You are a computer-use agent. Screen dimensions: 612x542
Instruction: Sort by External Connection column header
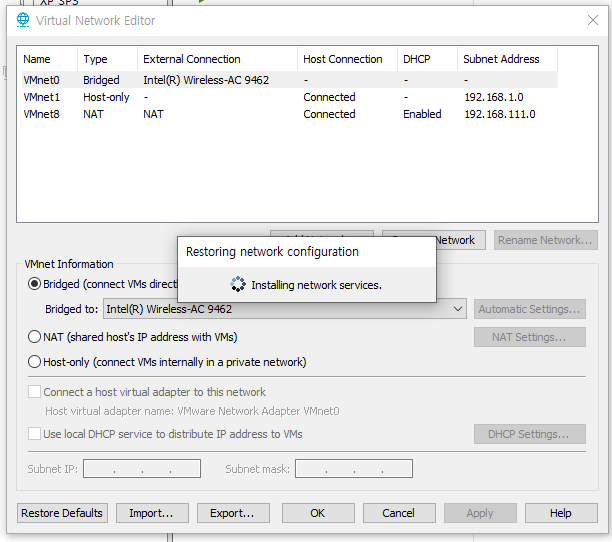click(217, 59)
